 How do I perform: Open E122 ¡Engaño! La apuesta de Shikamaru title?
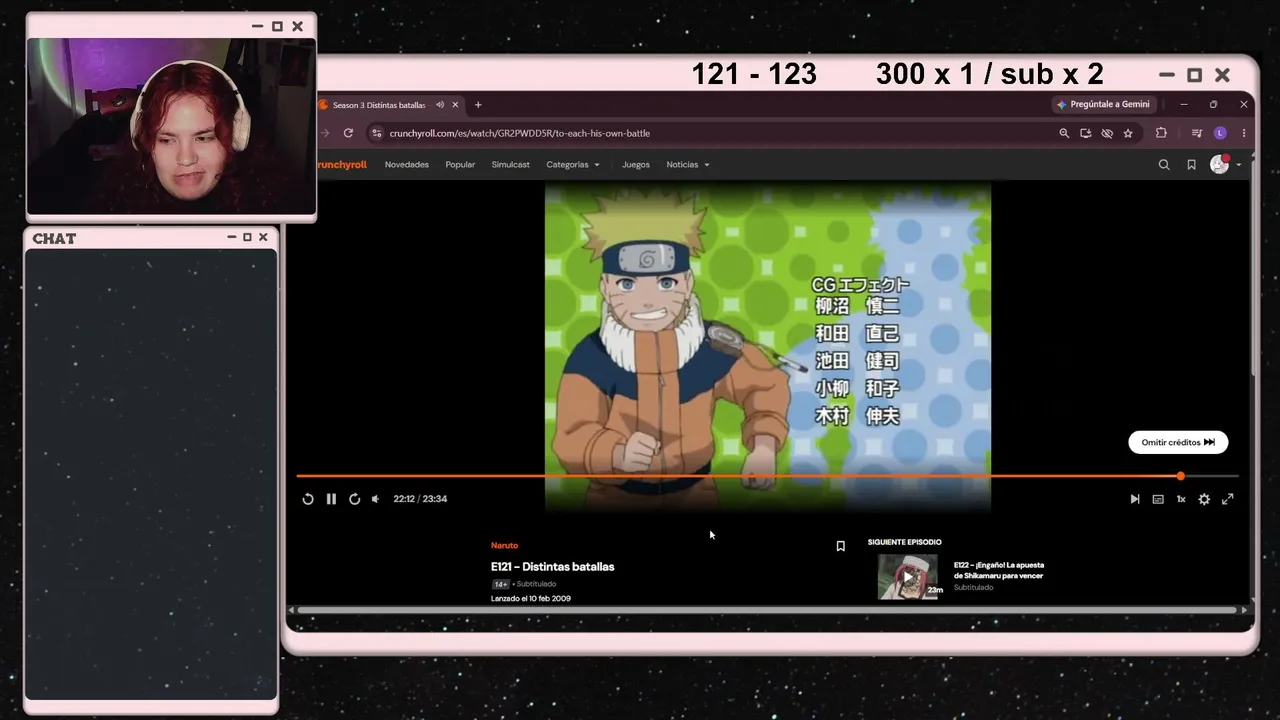[999, 570]
